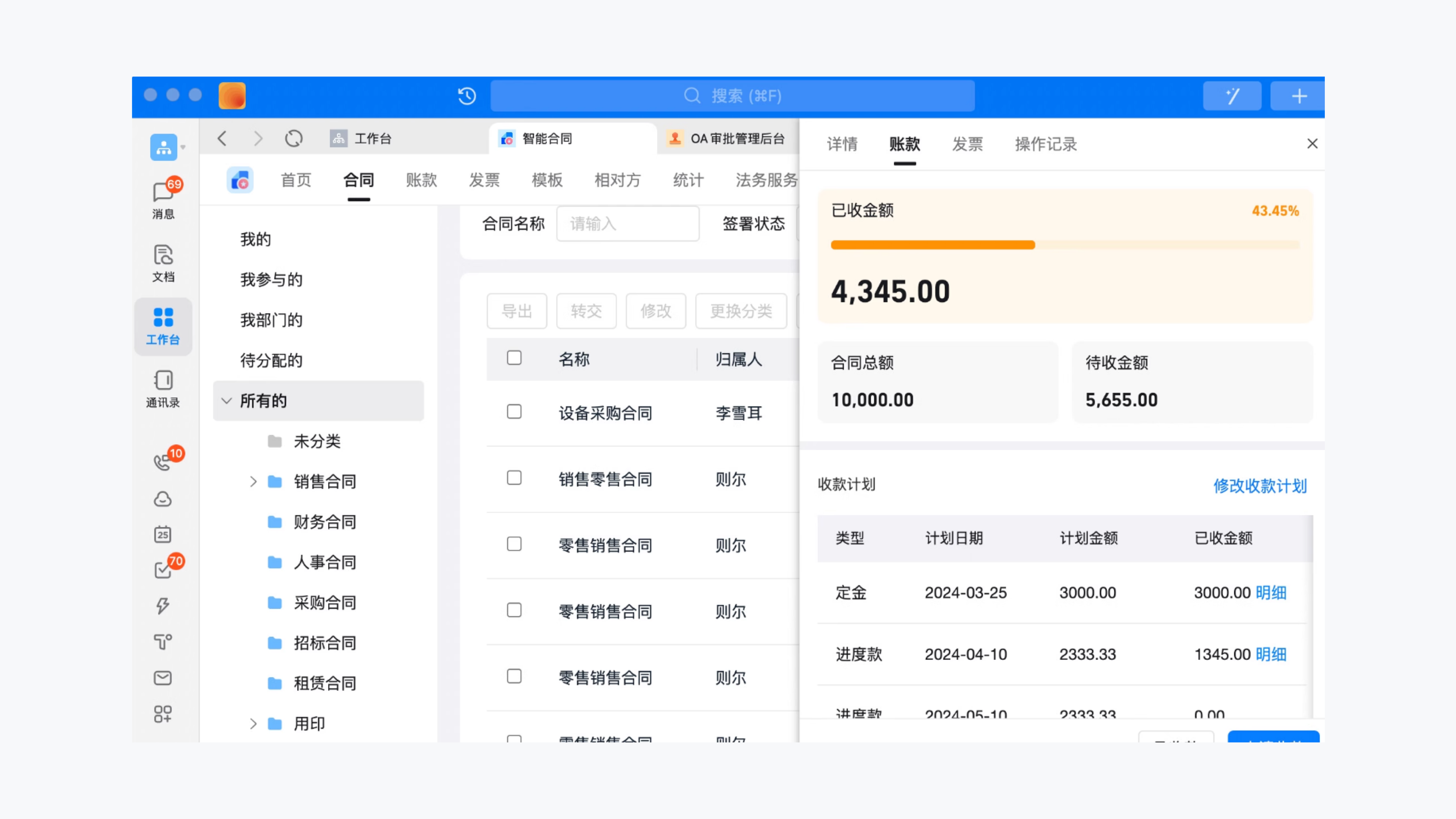Viewport: 1456px width, 819px height.
Task: Toggle the select-all checkbox in table header
Action: tap(514, 358)
